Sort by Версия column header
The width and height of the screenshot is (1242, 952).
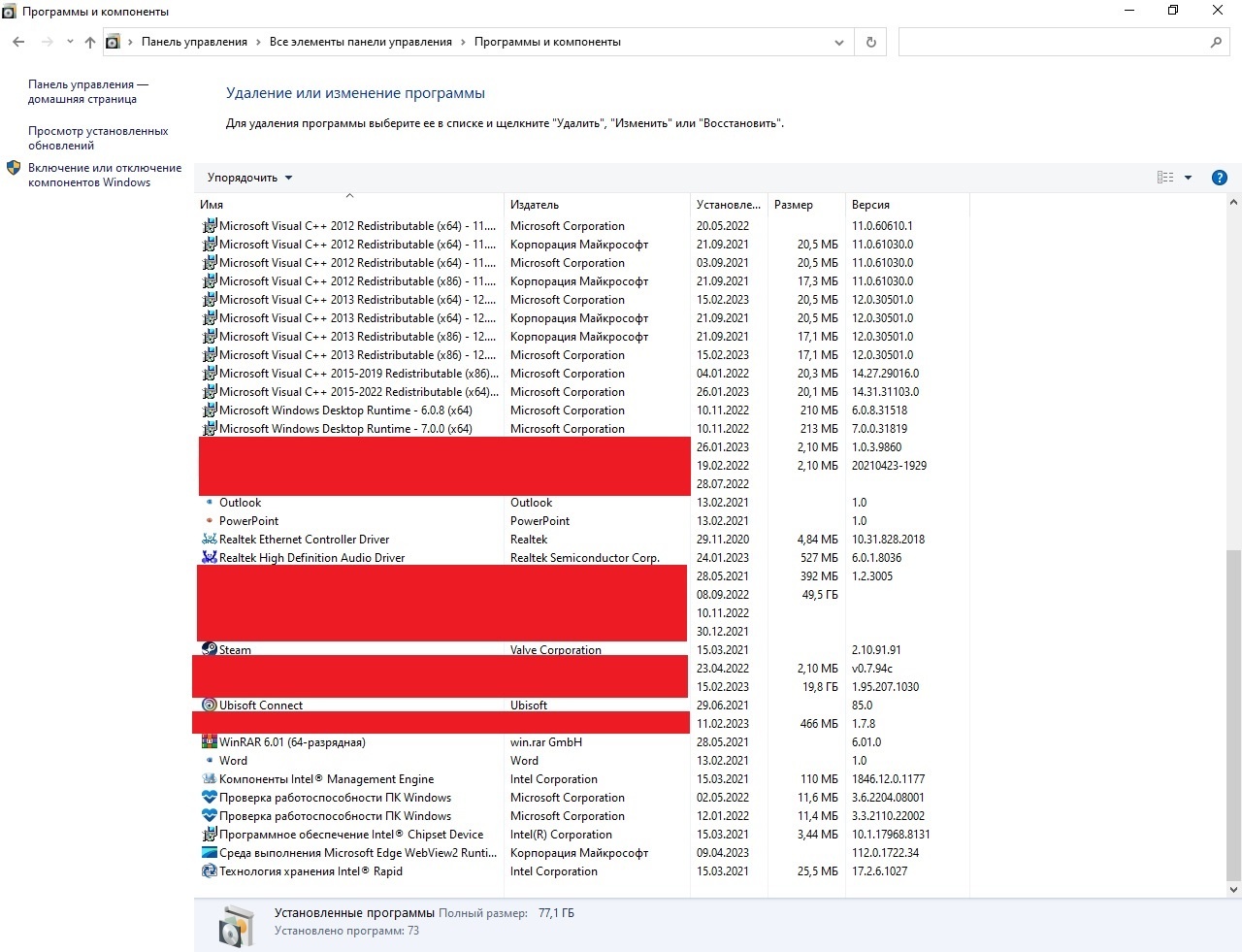907,205
